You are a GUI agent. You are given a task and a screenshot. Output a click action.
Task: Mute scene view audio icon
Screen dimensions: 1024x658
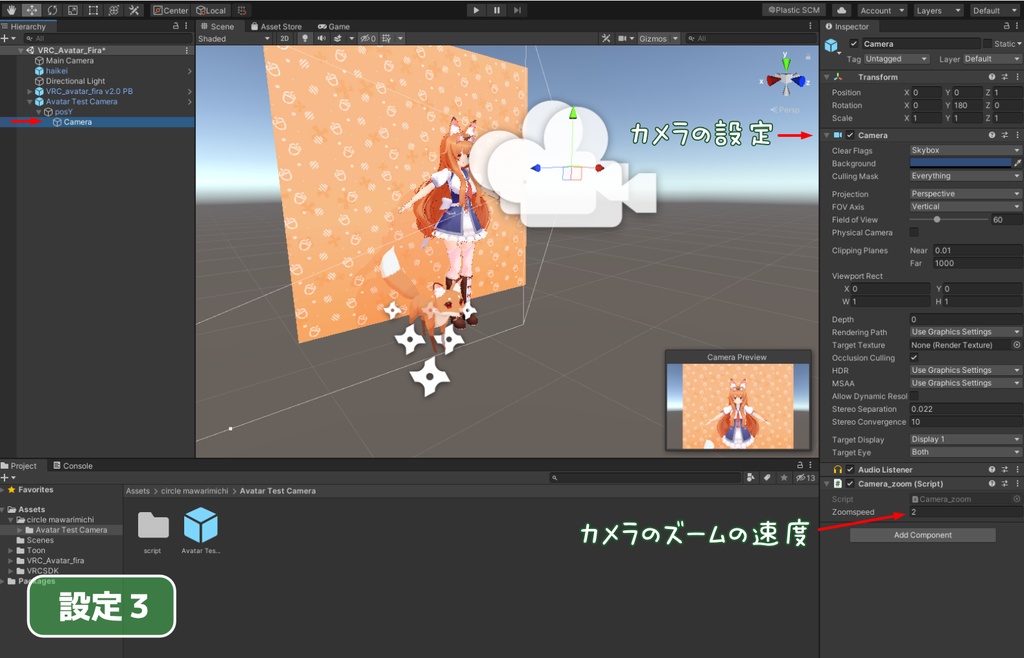click(x=323, y=38)
